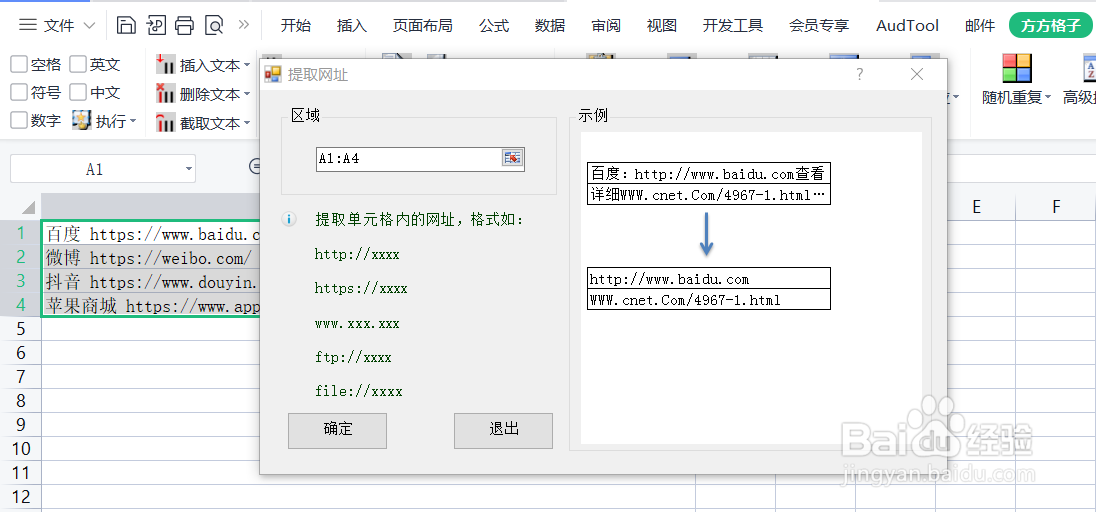
Task: Open the 页面布局 tab
Action: click(x=422, y=26)
